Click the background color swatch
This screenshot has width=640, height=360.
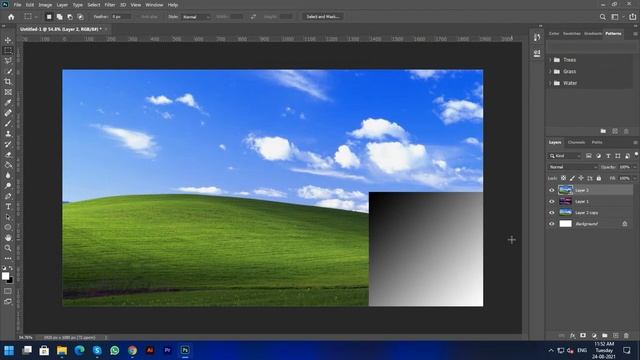(x=11, y=281)
